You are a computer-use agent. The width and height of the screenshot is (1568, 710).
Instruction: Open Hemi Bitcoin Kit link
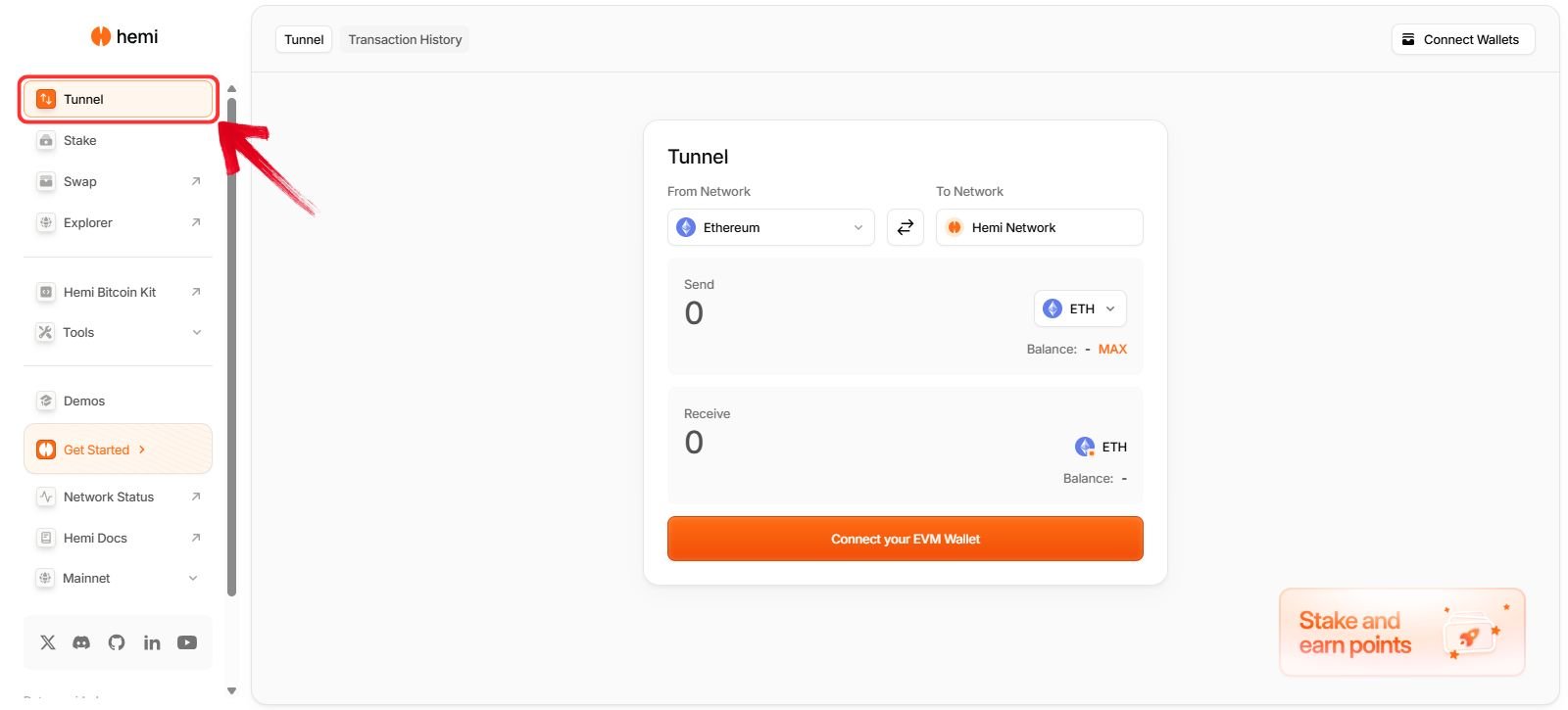(118, 292)
